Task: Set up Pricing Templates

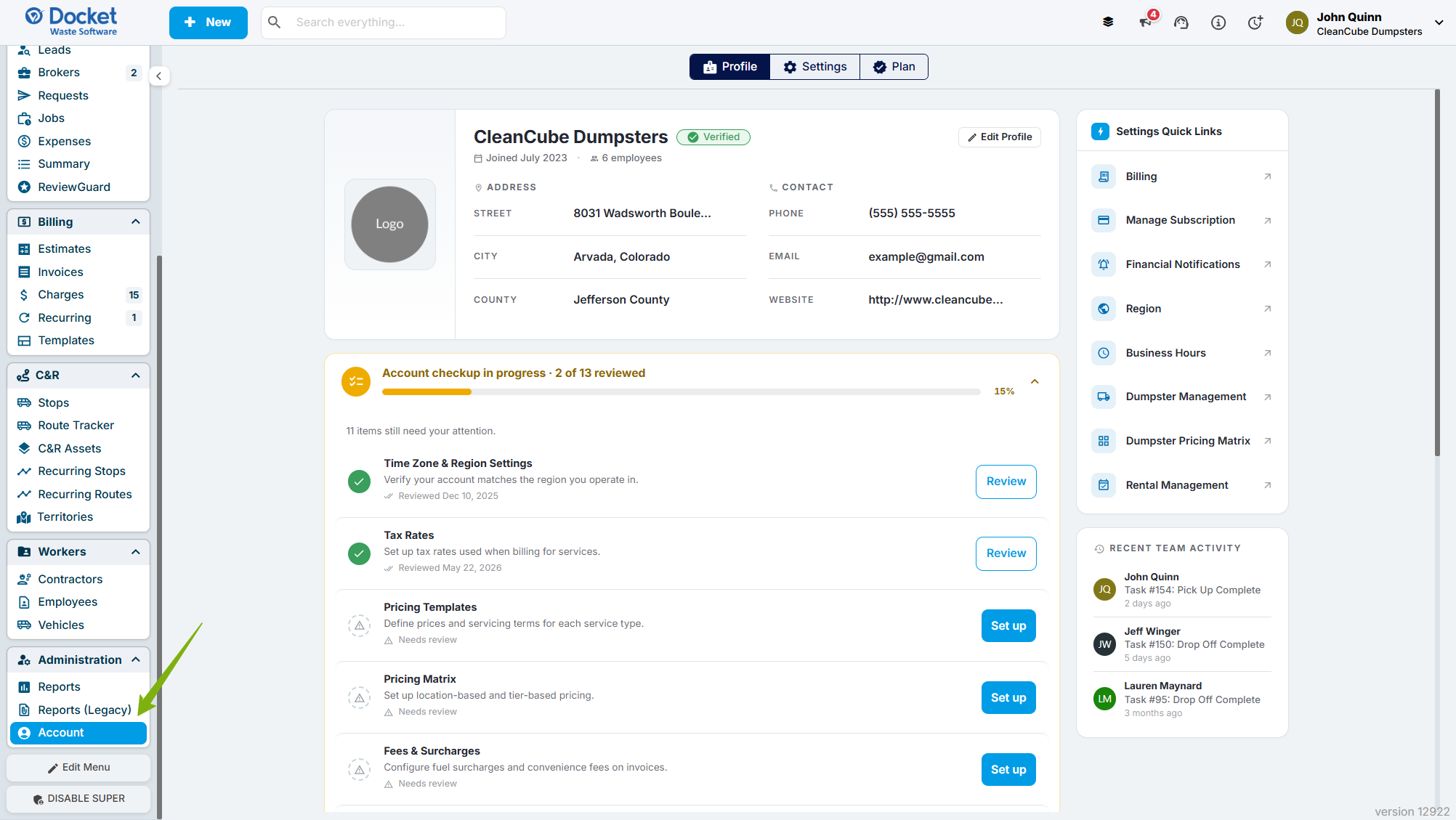Action: pyautogui.click(x=1008, y=625)
